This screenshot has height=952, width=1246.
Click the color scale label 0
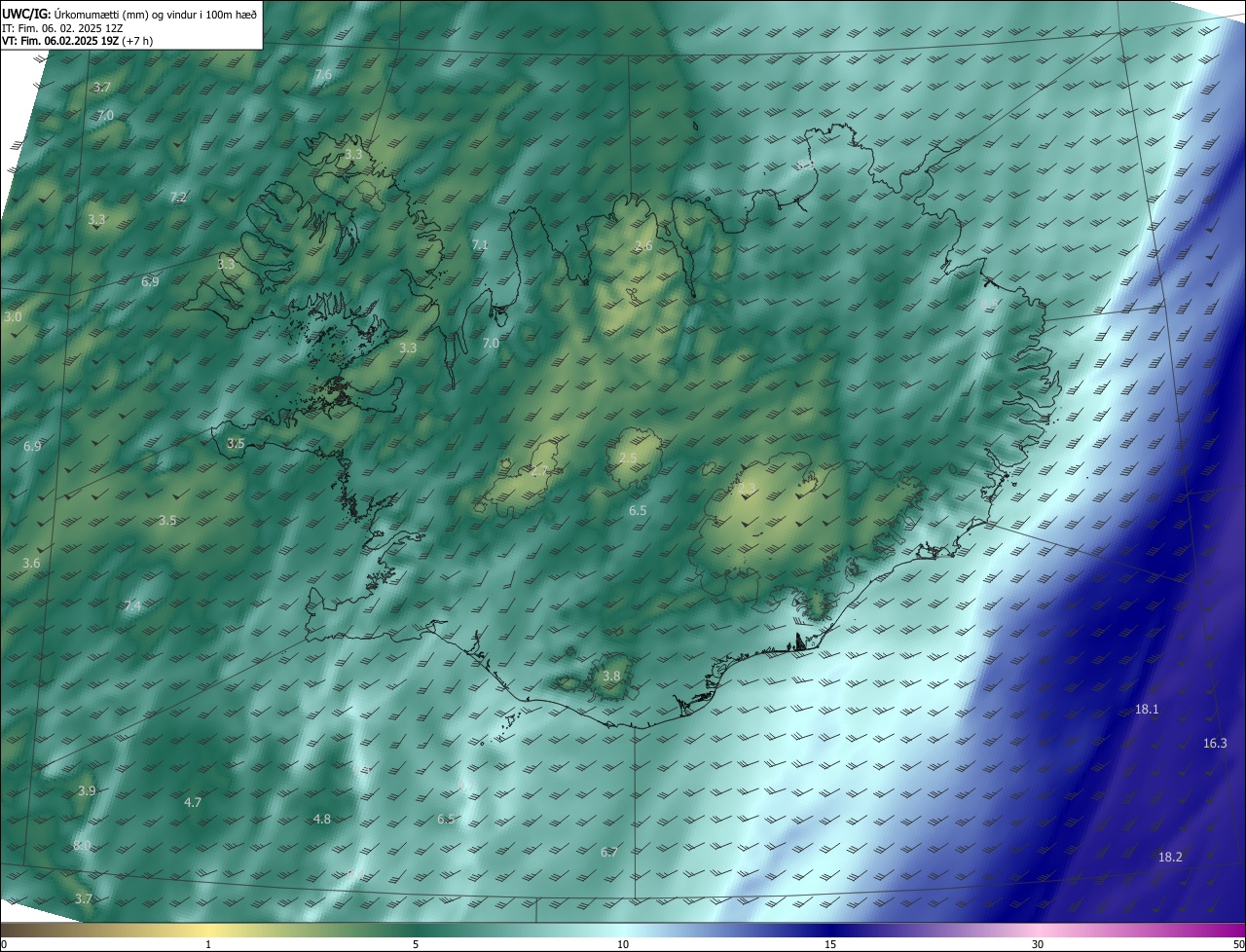(4, 944)
